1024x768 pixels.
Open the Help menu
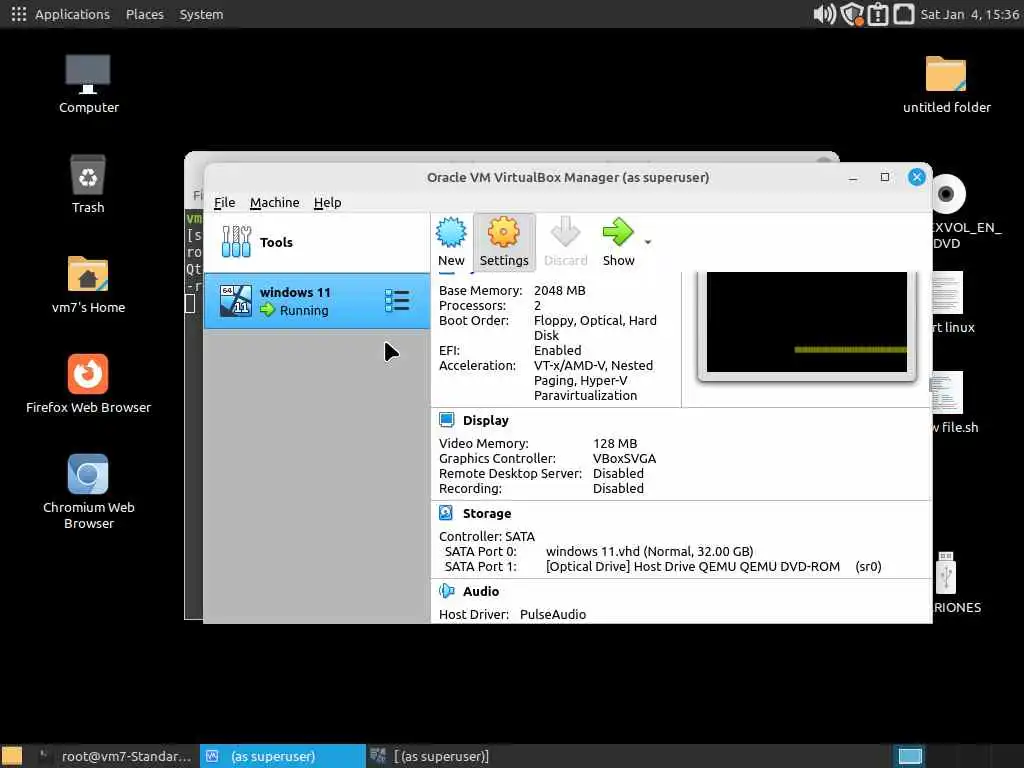[x=327, y=202]
